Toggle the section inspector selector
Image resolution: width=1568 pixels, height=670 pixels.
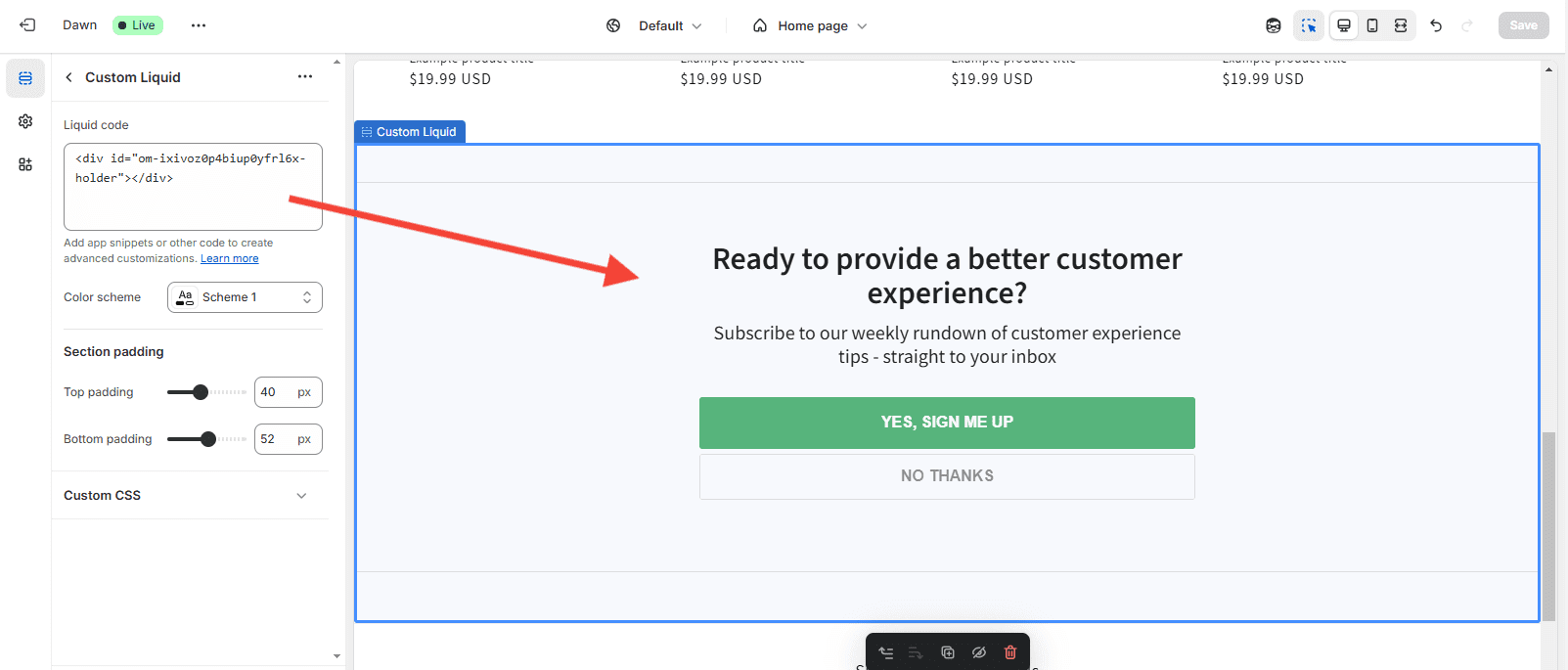pyautogui.click(x=1308, y=25)
